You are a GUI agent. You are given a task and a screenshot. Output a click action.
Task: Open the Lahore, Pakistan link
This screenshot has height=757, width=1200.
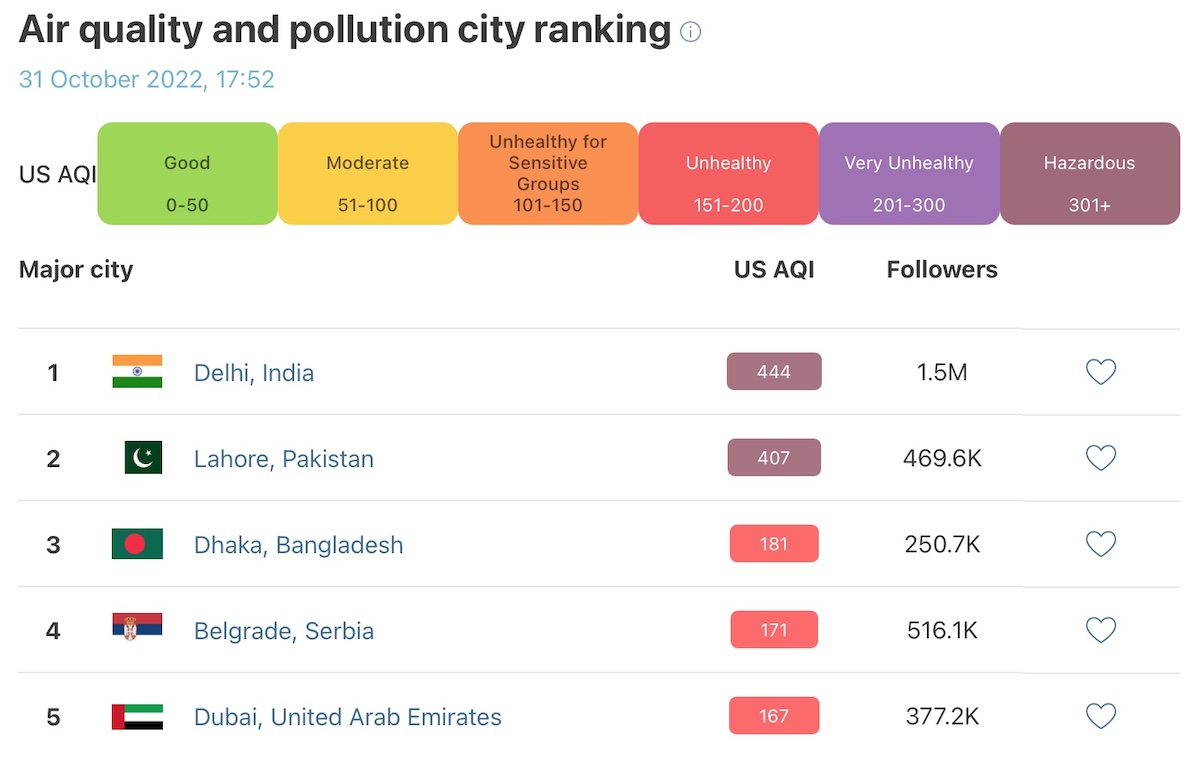coord(284,459)
